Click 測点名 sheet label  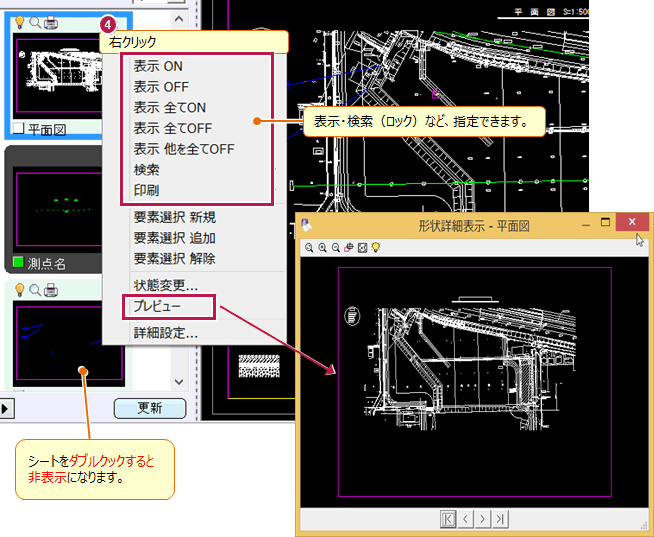click(47, 264)
